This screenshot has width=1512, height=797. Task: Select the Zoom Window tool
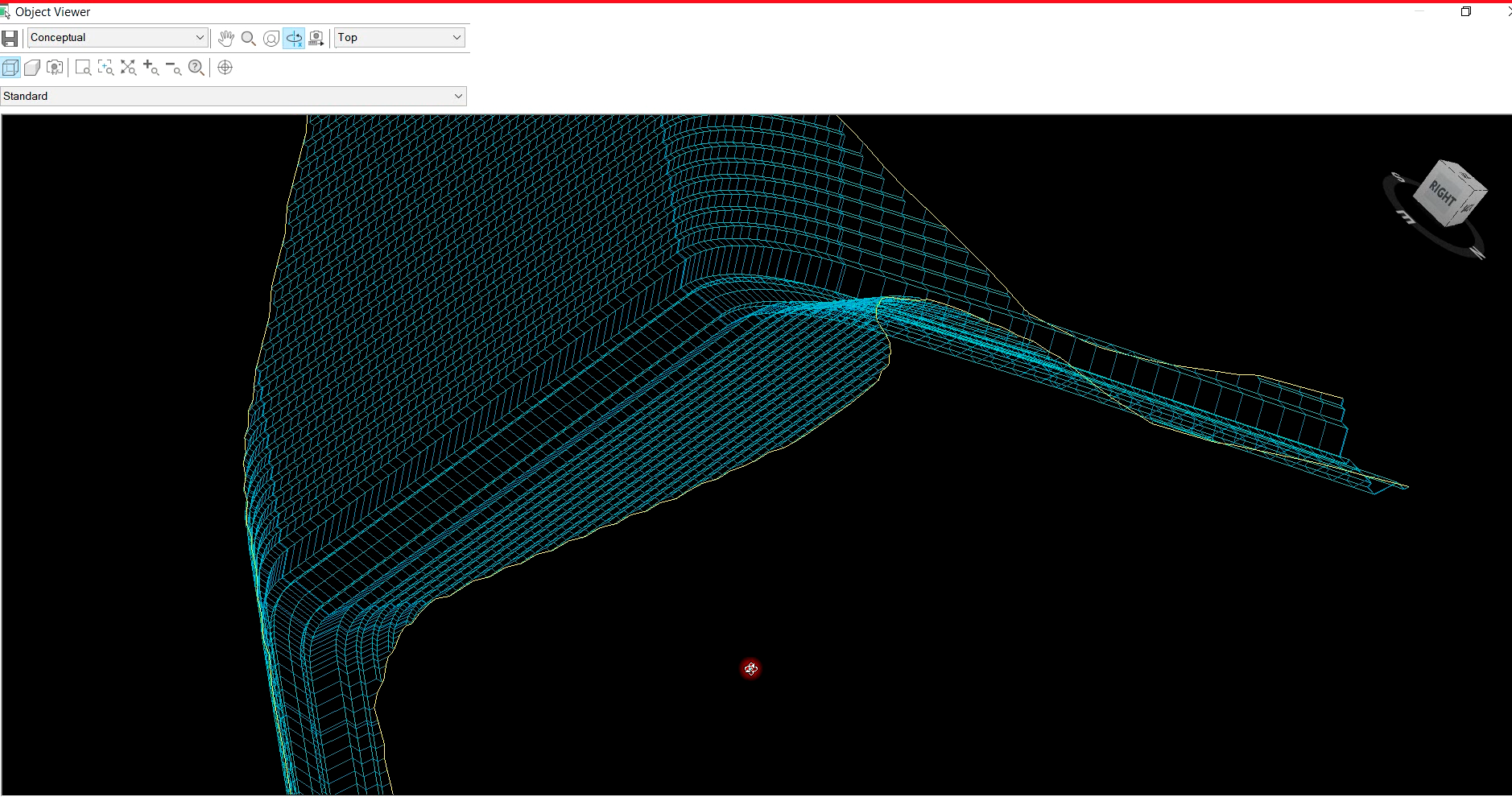83,68
